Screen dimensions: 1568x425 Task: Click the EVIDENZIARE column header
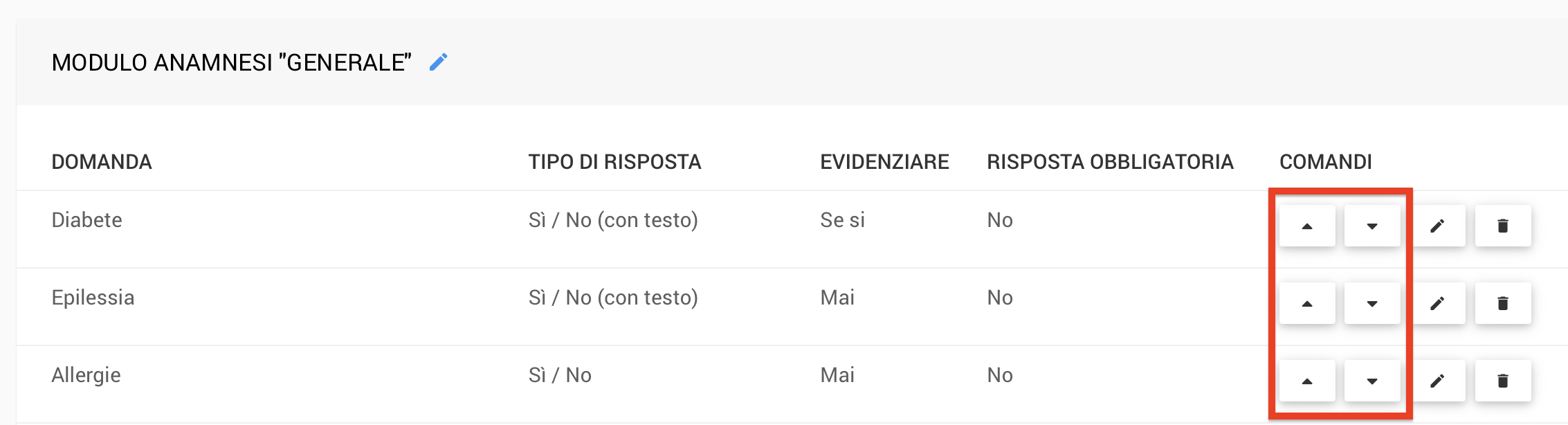click(x=884, y=162)
